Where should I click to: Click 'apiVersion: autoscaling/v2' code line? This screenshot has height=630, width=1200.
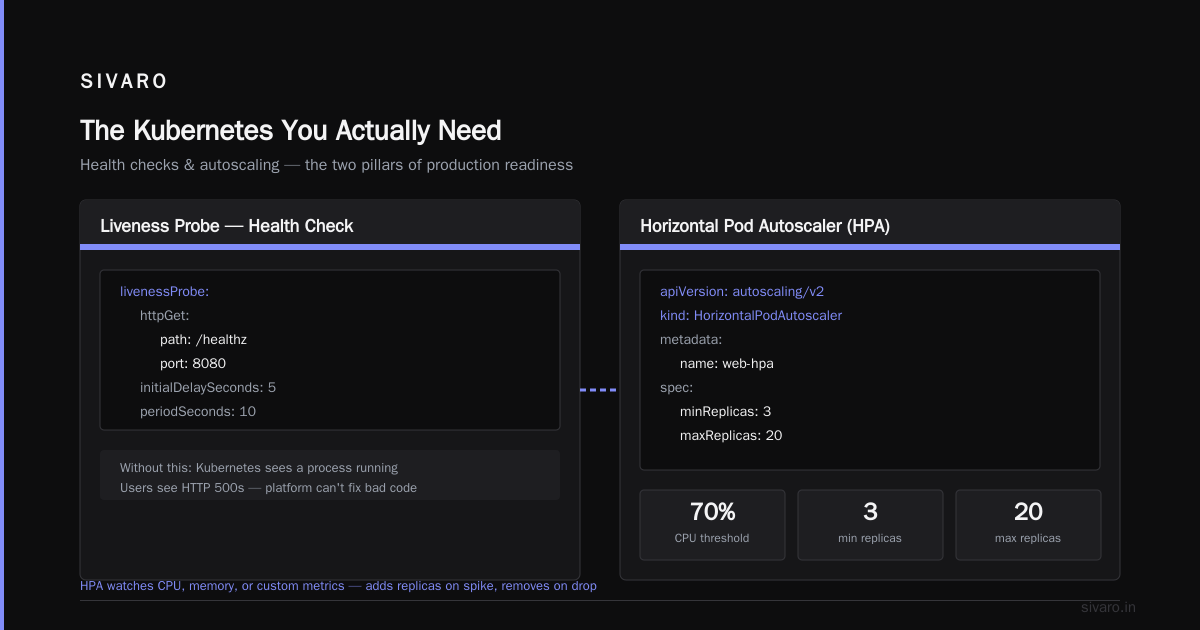pos(742,292)
